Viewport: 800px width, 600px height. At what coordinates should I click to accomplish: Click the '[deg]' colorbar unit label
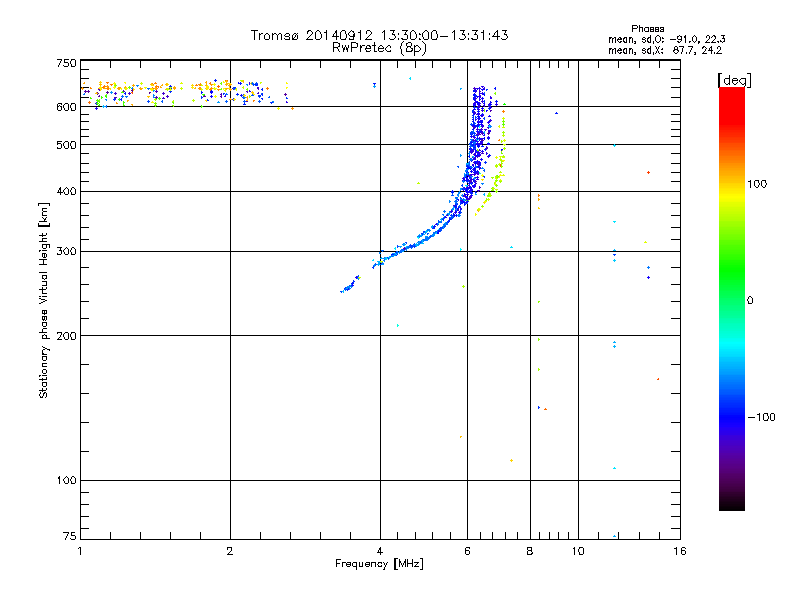[734, 81]
